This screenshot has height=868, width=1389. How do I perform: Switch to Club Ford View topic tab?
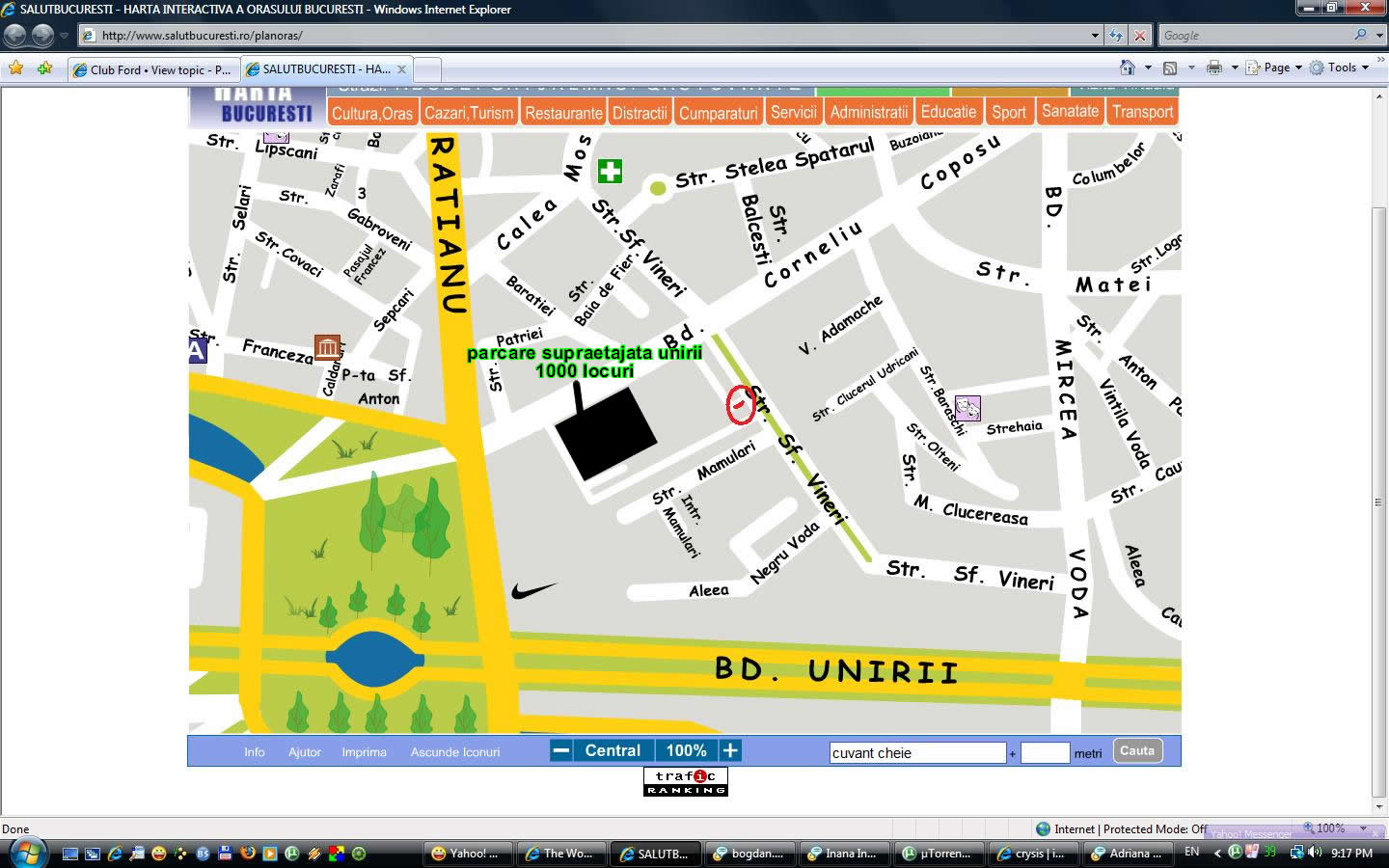[x=152, y=69]
